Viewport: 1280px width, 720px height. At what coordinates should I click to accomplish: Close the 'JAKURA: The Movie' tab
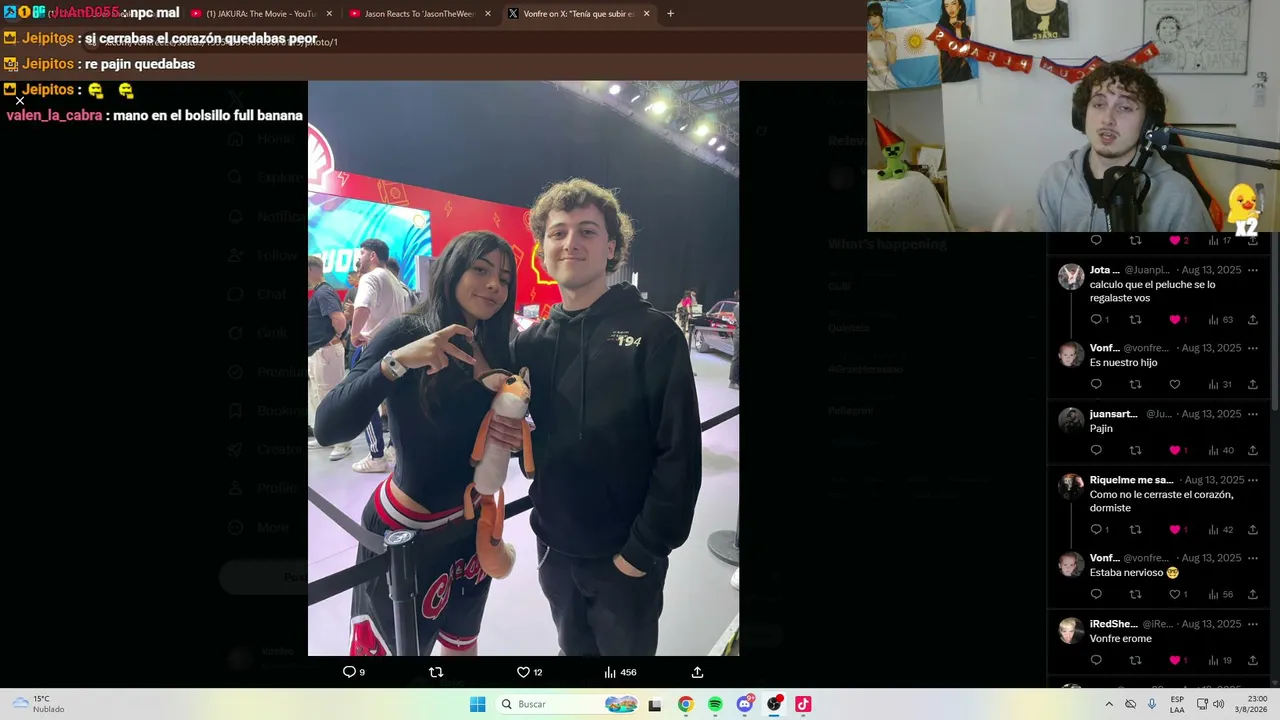[x=329, y=14]
